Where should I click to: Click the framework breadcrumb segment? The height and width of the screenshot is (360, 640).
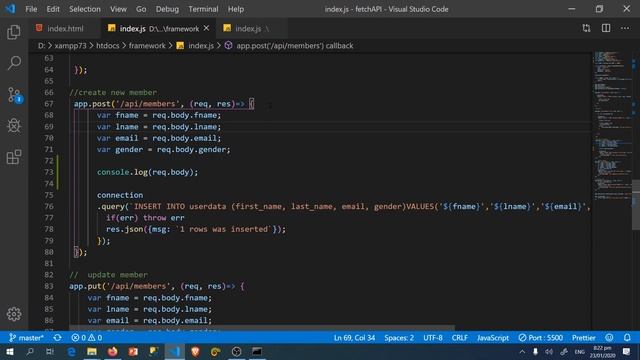147,46
